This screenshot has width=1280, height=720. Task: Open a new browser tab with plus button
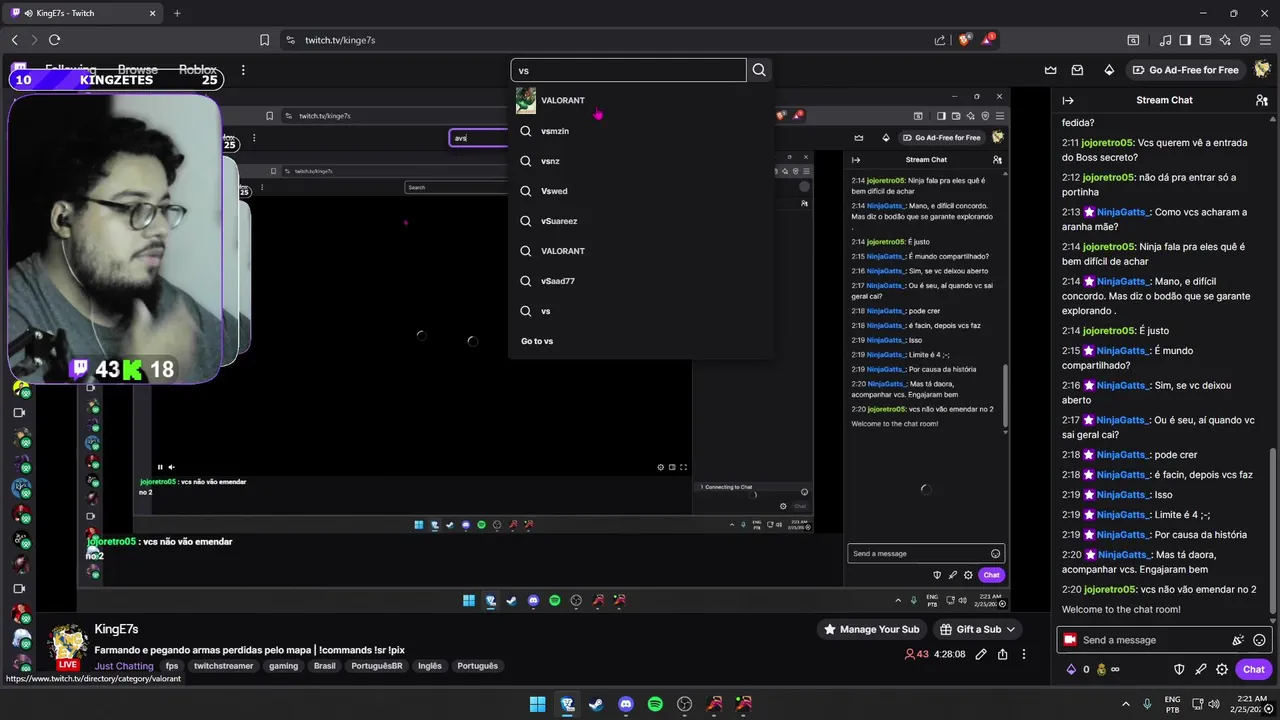pyautogui.click(x=177, y=13)
